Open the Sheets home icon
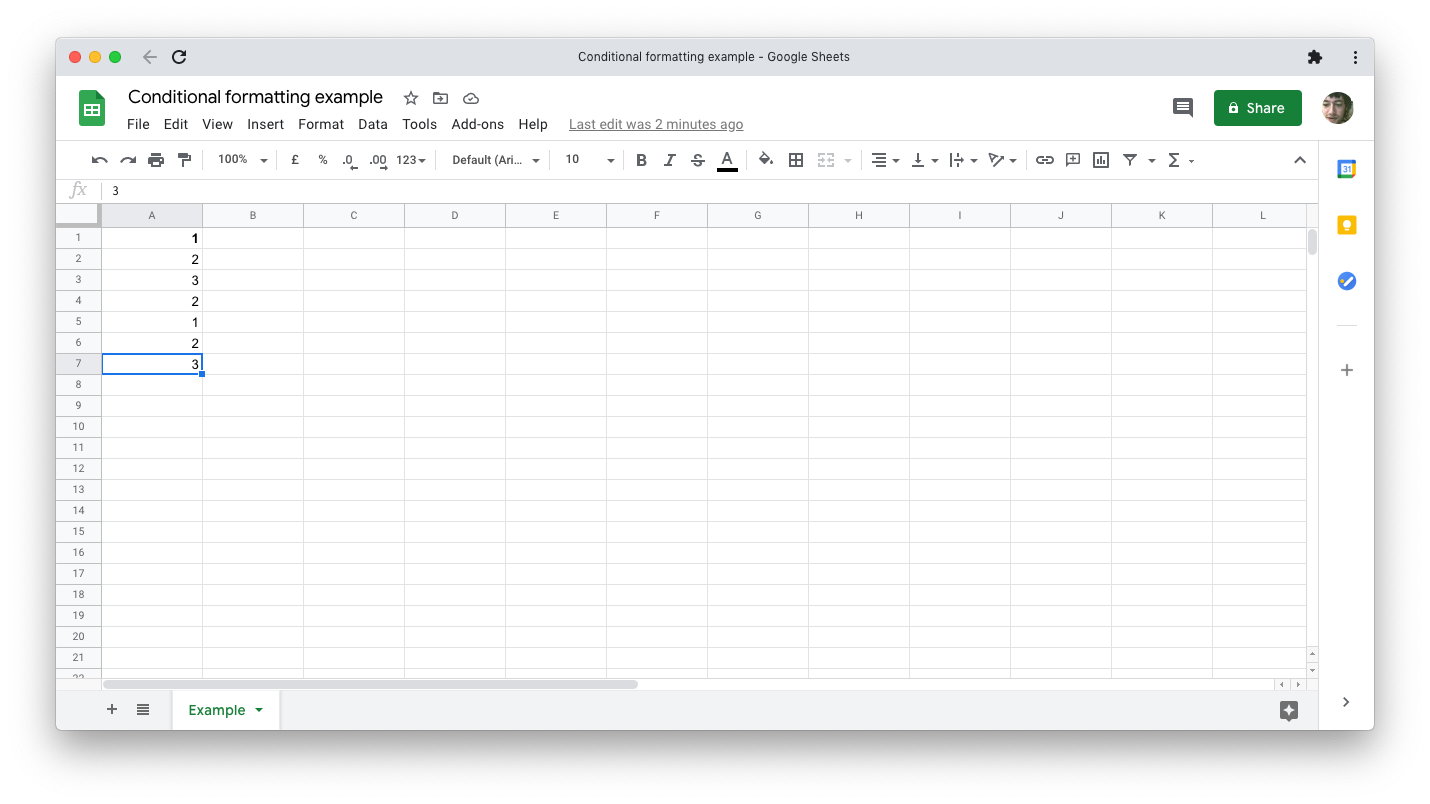 (92, 108)
